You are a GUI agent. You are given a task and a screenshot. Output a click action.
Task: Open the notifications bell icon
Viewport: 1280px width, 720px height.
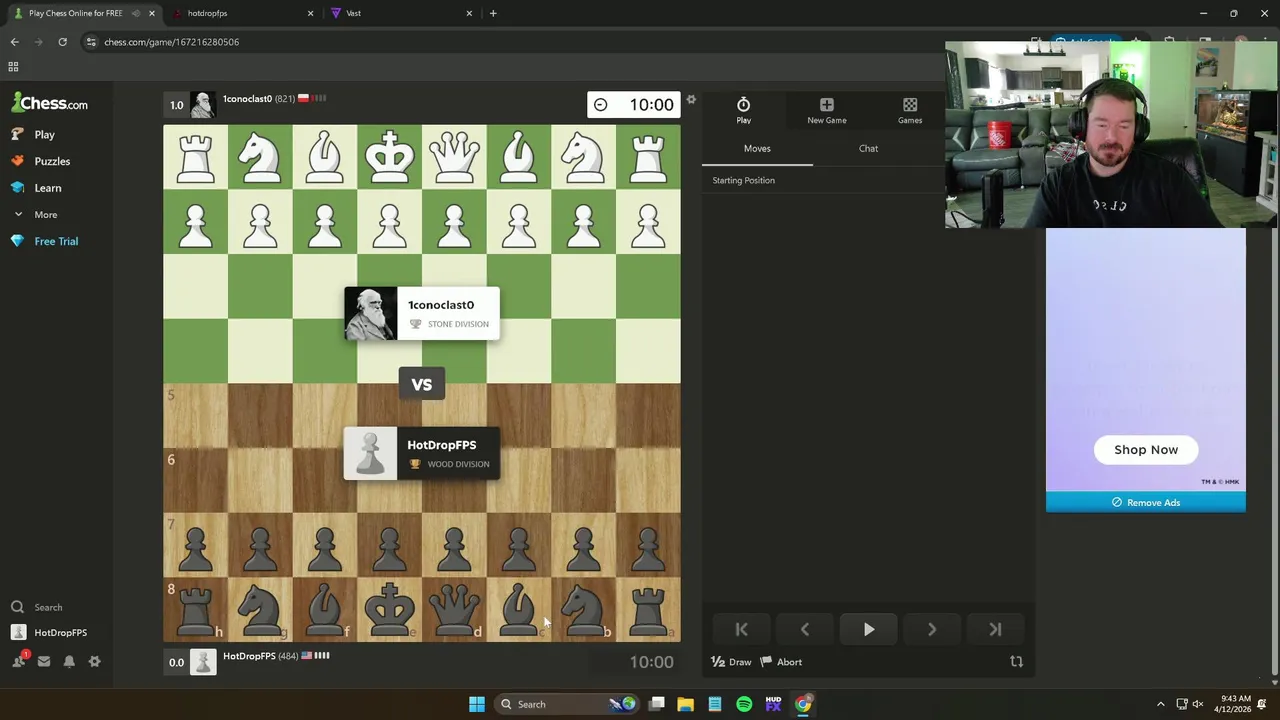(69, 662)
